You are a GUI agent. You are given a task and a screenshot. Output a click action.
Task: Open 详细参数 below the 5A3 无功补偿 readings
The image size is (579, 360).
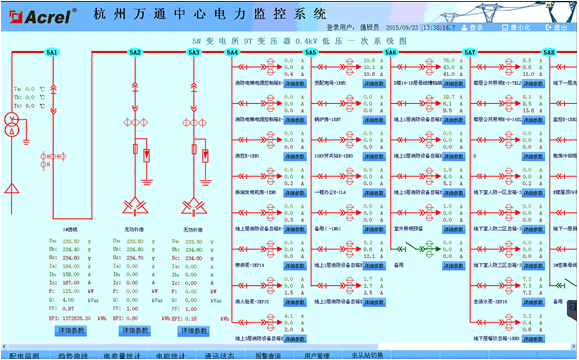[193, 331]
